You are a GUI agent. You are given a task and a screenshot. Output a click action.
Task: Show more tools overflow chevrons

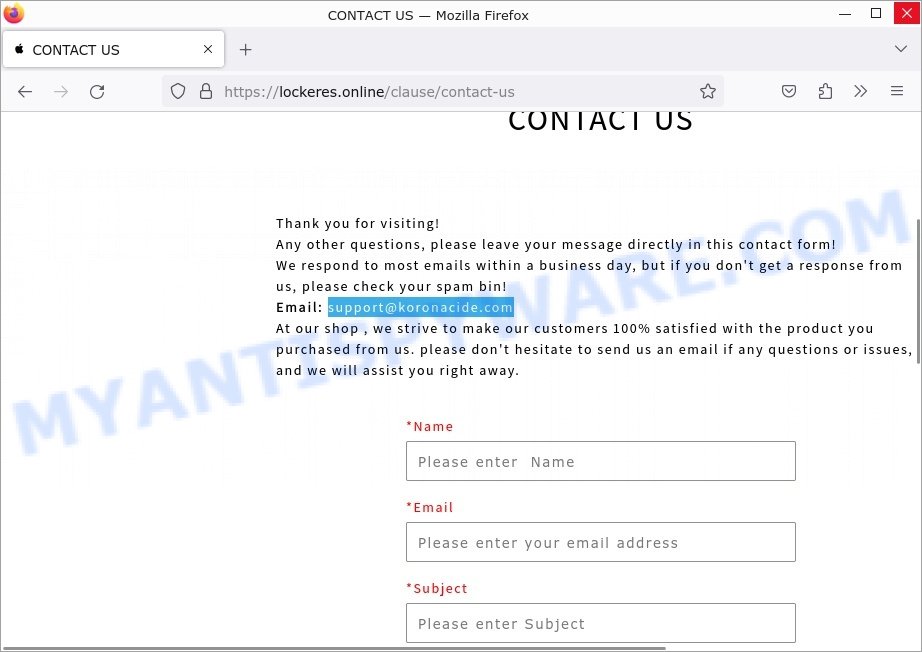[861, 91]
